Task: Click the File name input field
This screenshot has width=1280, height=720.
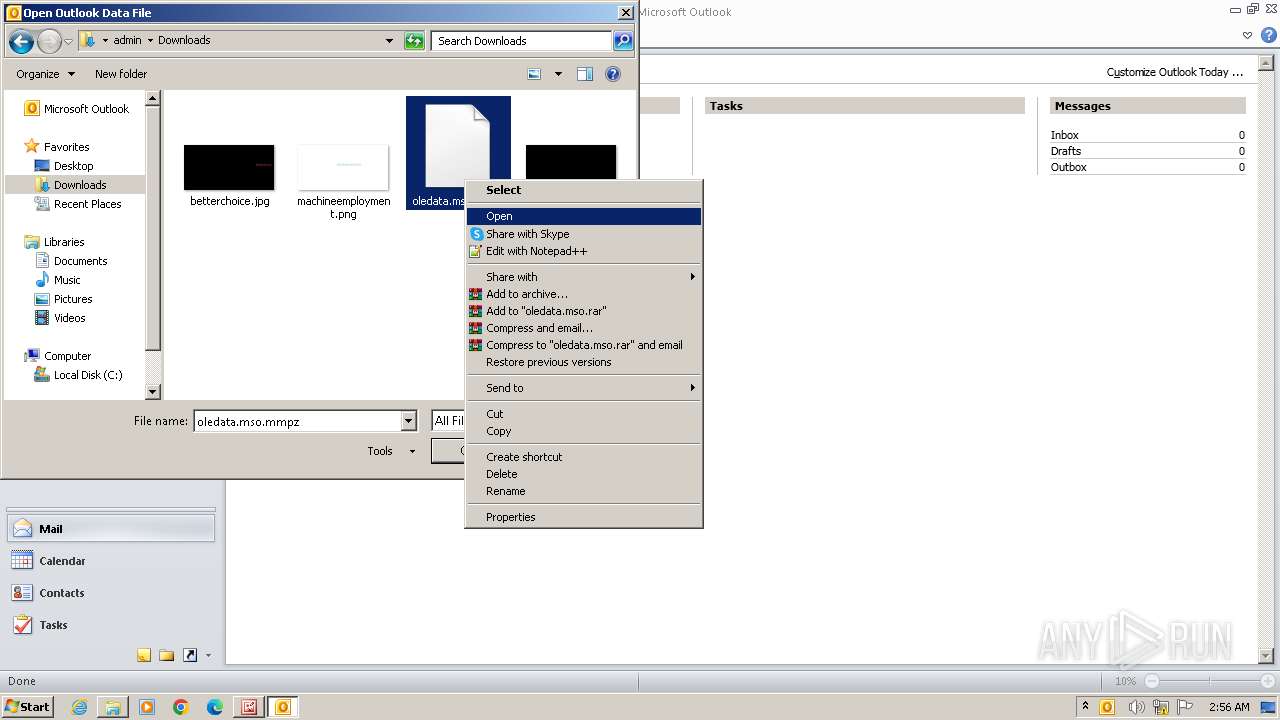Action: point(297,421)
